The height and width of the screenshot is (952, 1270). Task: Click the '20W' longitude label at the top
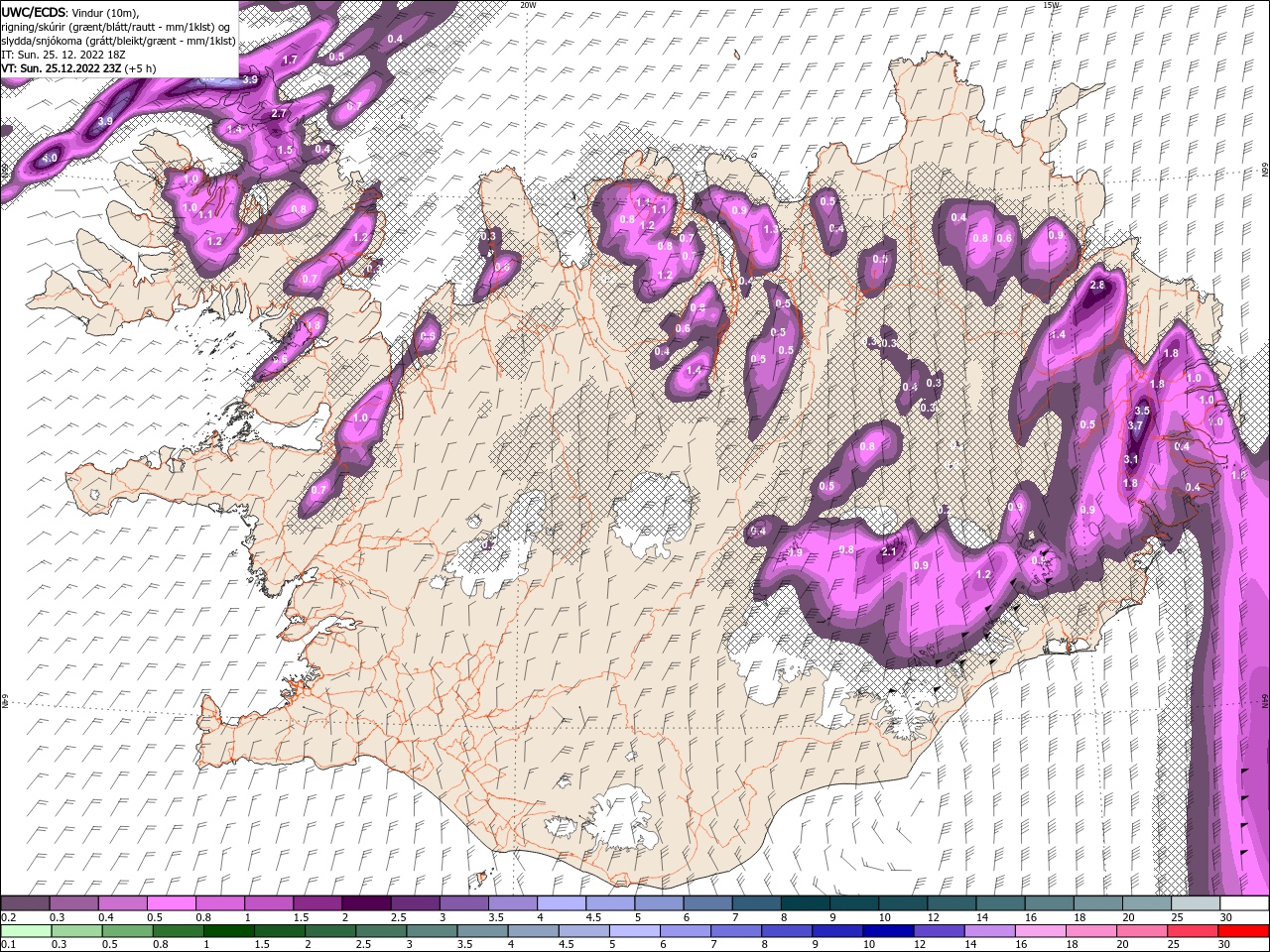coord(528,5)
